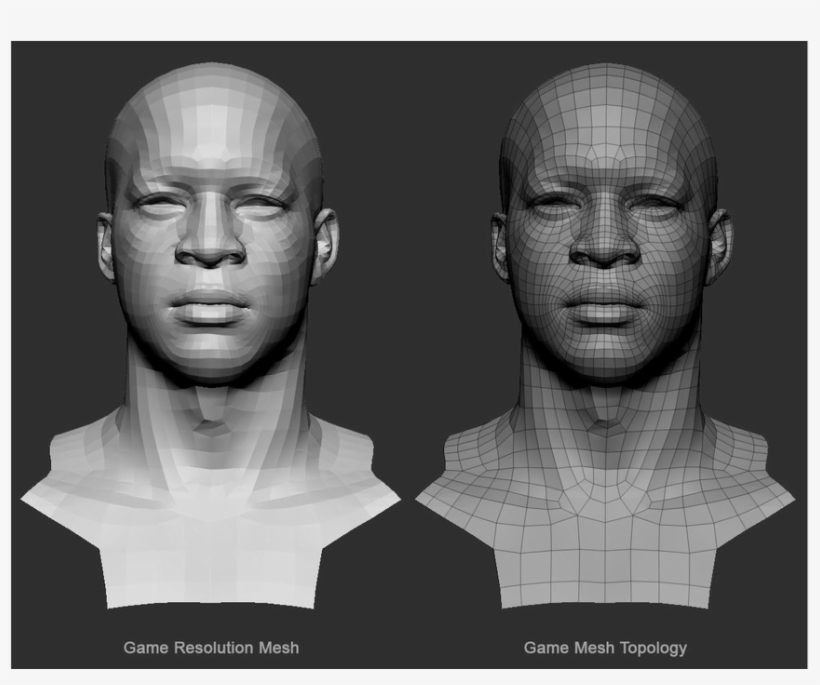This screenshot has height=685, width=820.
Task: Select the Game Resolution Mesh label
Action: pyautogui.click(x=215, y=646)
